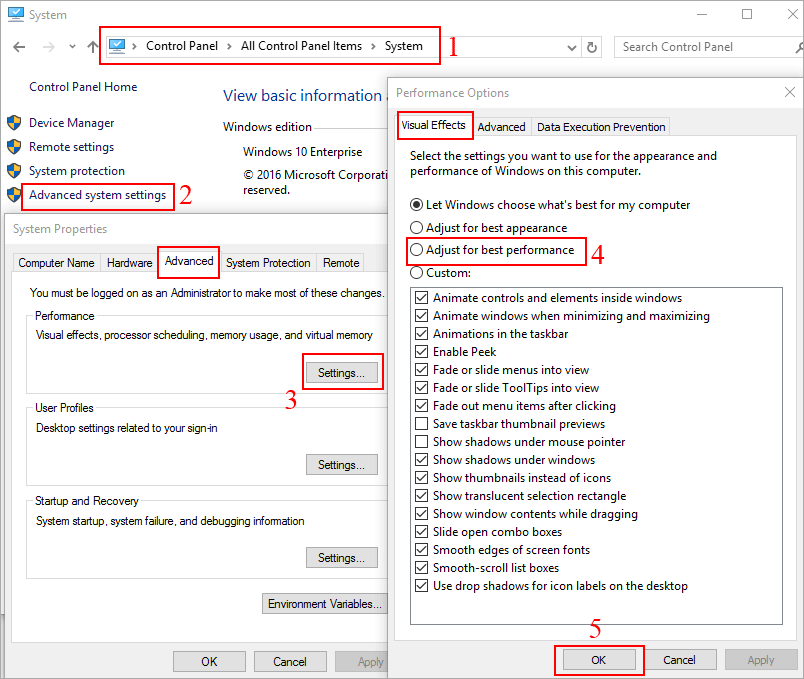
Task: Click the Up one level arrow
Action: pyautogui.click(x=93, y=47)
